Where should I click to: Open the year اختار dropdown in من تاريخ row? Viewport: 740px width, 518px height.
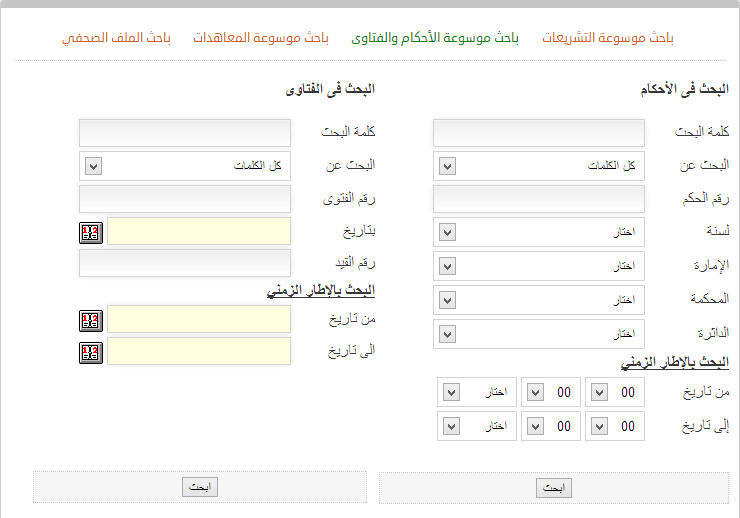pos(477,392)
